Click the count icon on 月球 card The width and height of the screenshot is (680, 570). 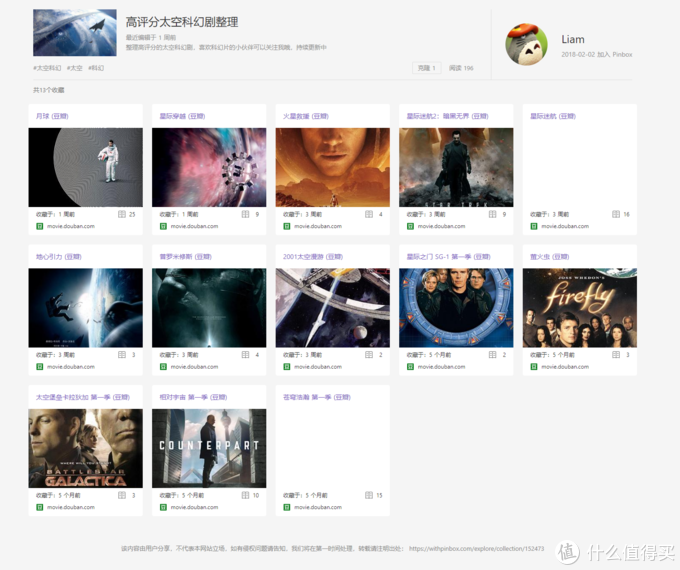click(x=122, y=214)
